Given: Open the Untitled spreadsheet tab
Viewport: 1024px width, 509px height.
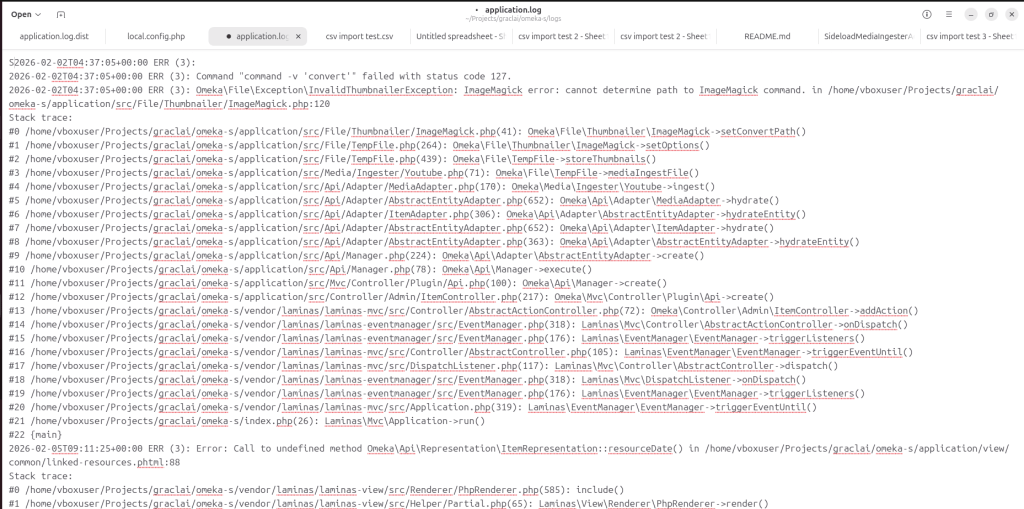Looking at the screenshot, I should [460, 36].
